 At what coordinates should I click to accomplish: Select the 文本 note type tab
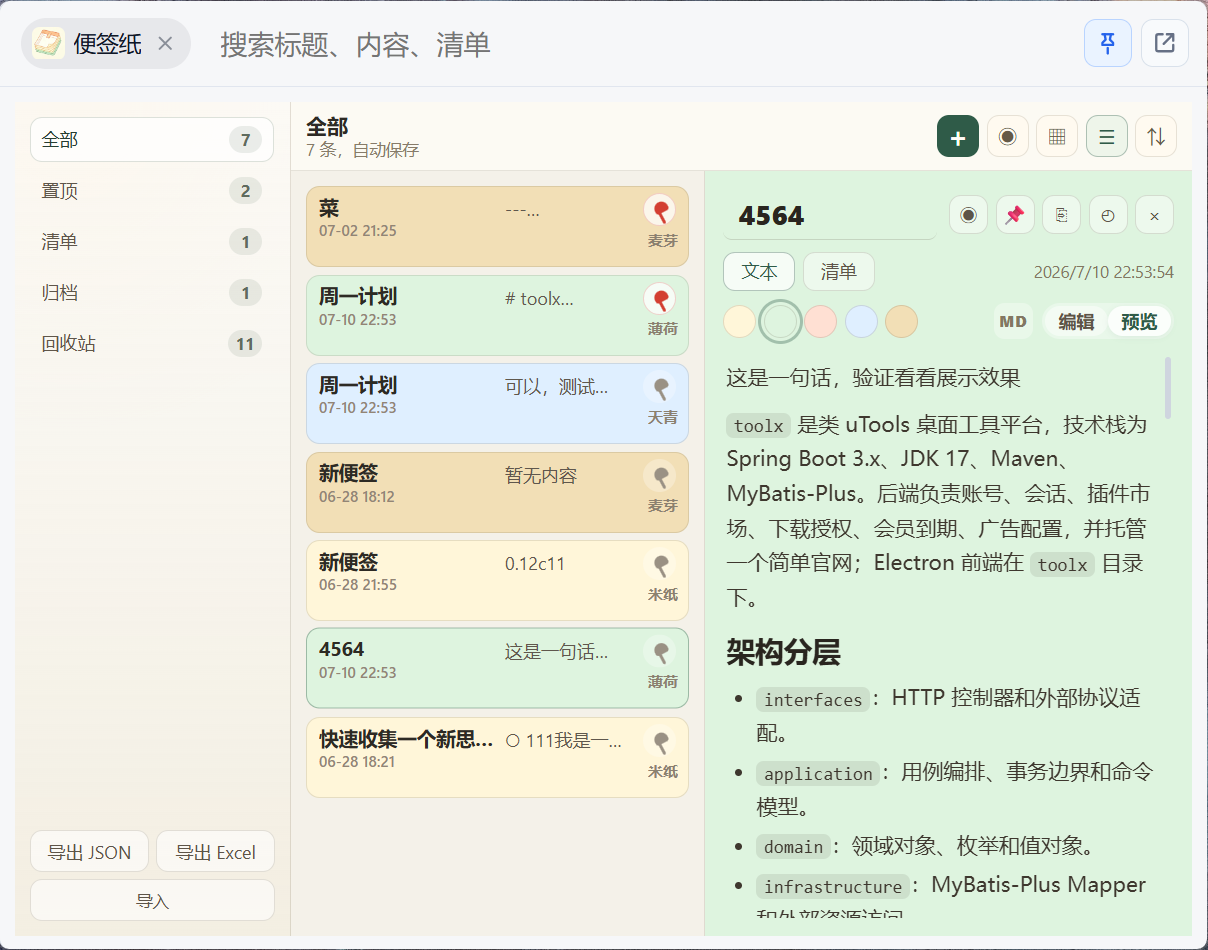[x=759, y=272]
